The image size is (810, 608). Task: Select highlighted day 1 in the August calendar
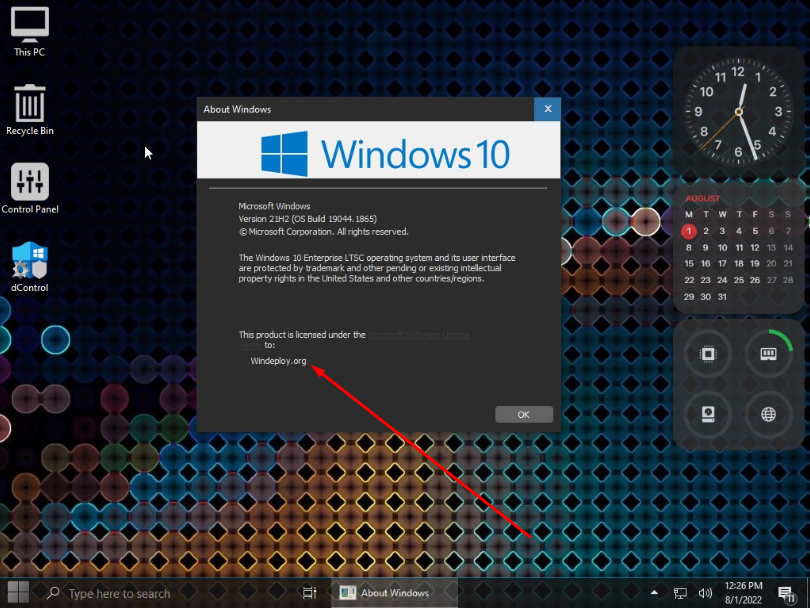[x=689, y=231]
